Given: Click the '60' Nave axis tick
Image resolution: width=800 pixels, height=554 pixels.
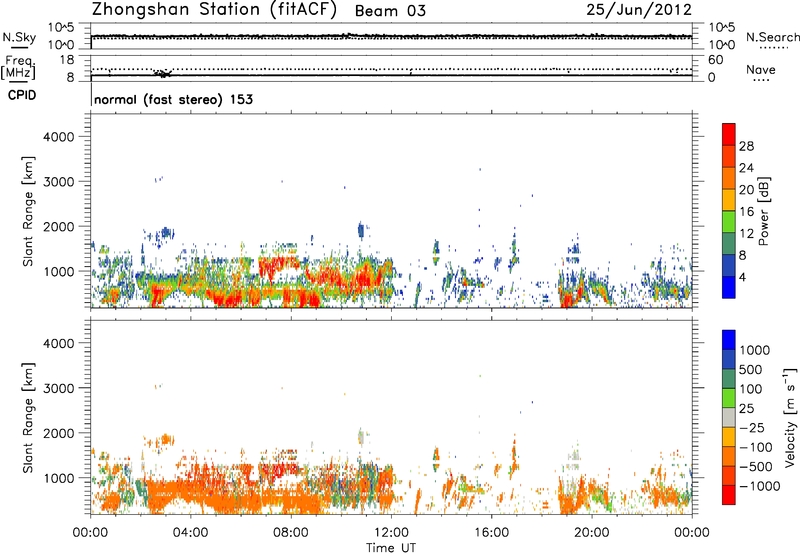Looking at the screenshot, I should pyautogui.click(x=715, y=60).
